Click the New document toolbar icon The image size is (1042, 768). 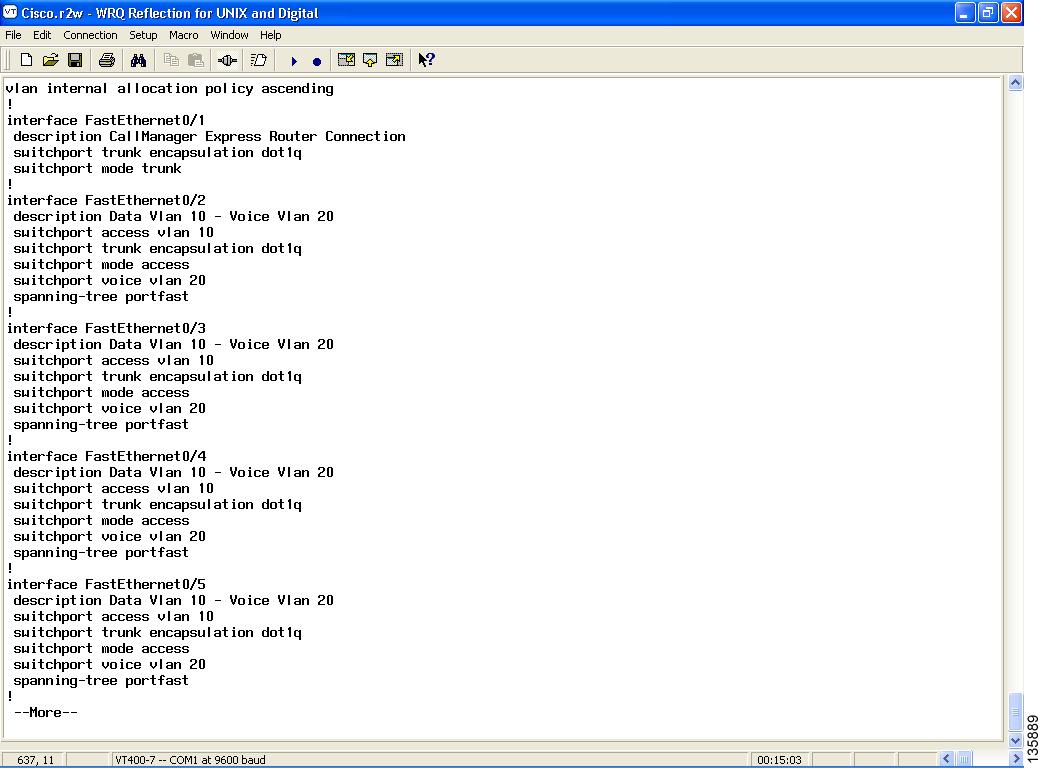point(26,60)
